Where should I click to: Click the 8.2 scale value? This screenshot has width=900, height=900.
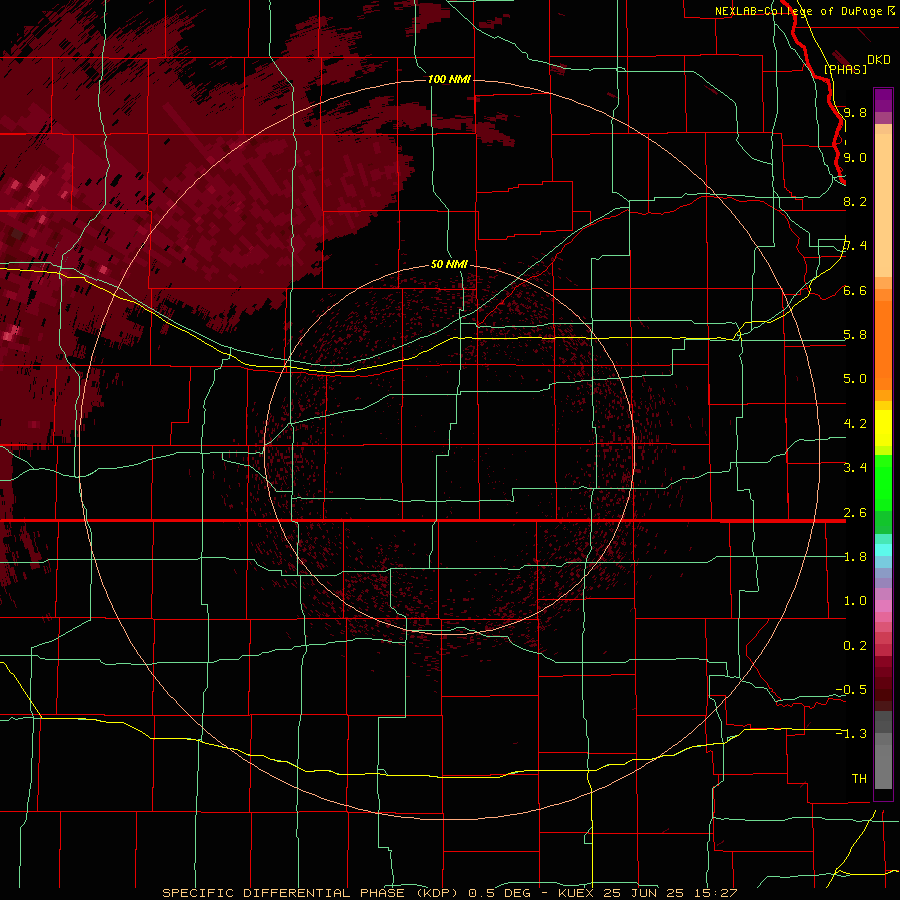(x=855, y=201)
